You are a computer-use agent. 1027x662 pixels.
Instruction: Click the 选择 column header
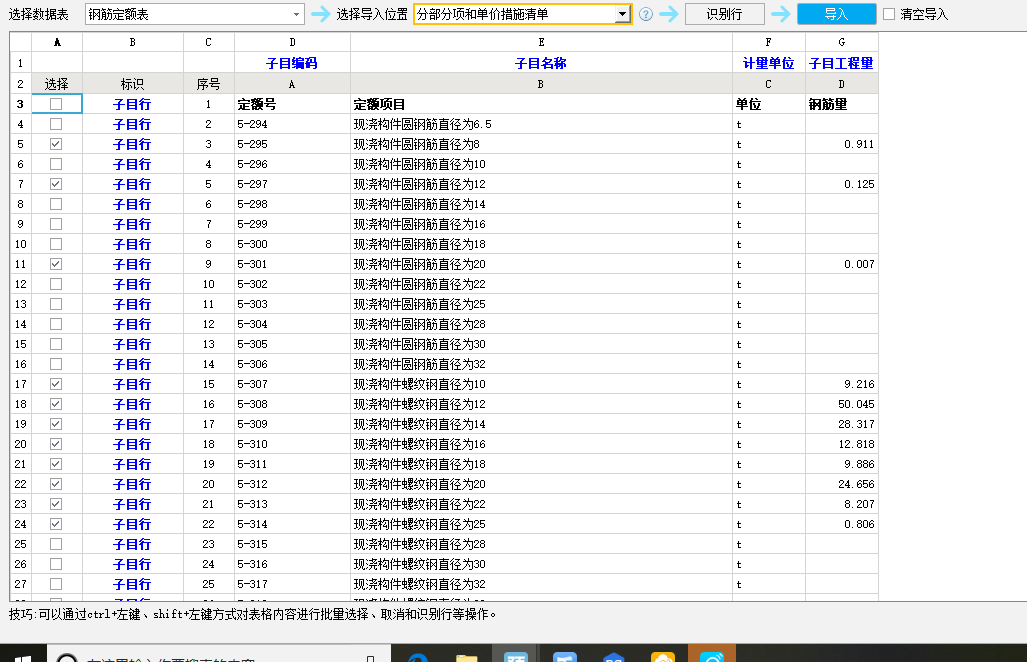click(x=56, y=84)
